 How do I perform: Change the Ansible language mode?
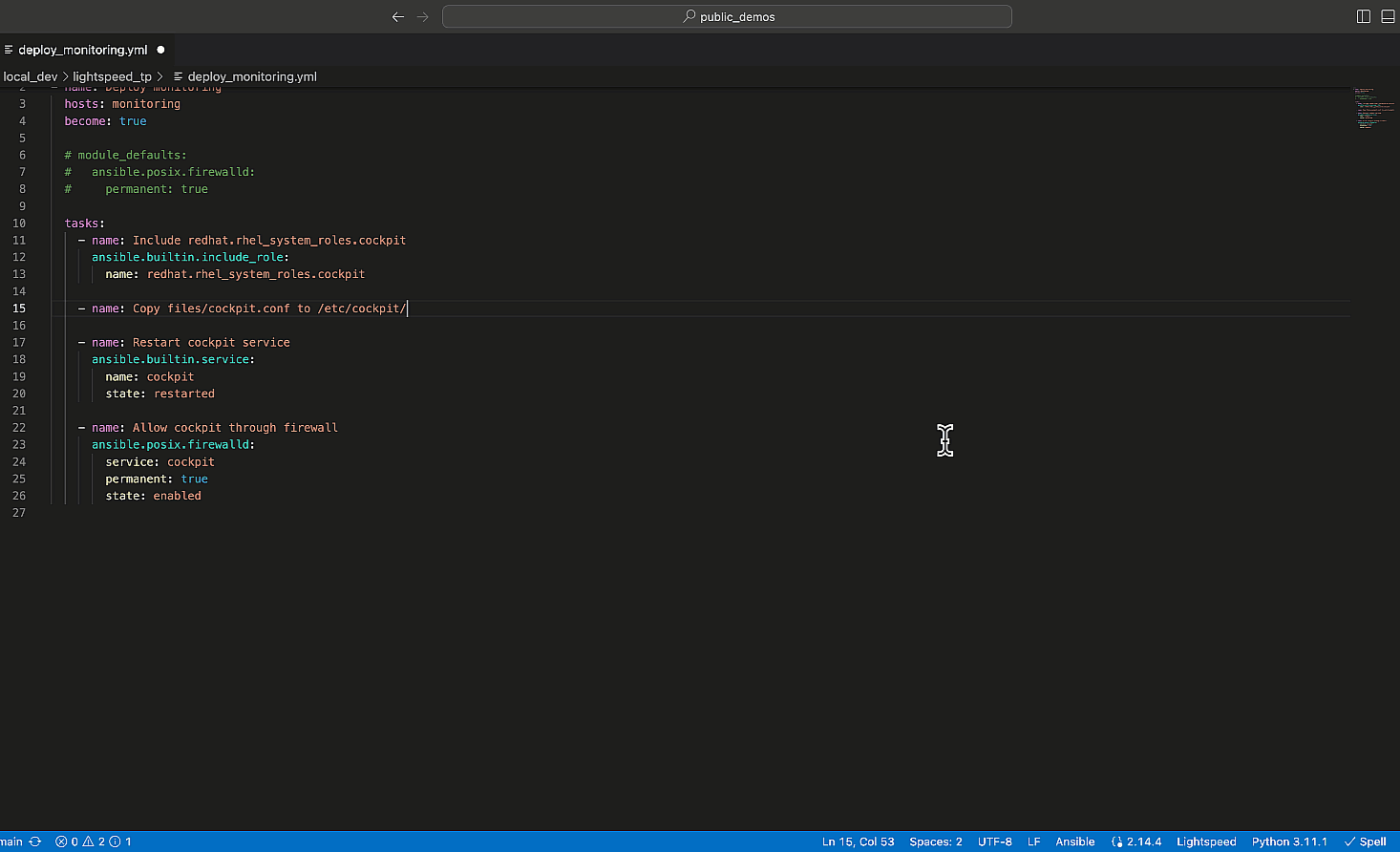(1074, 841)
